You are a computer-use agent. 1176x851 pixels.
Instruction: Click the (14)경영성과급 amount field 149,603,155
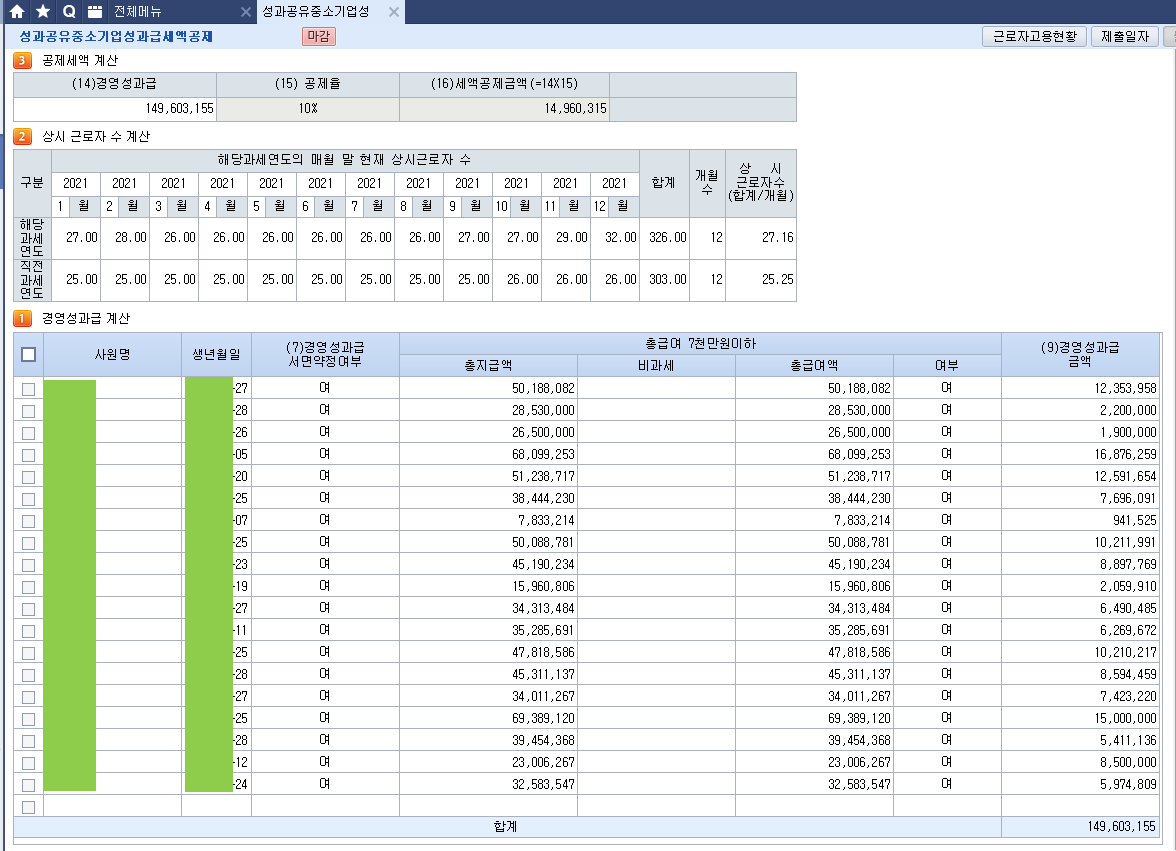[114, 109]
